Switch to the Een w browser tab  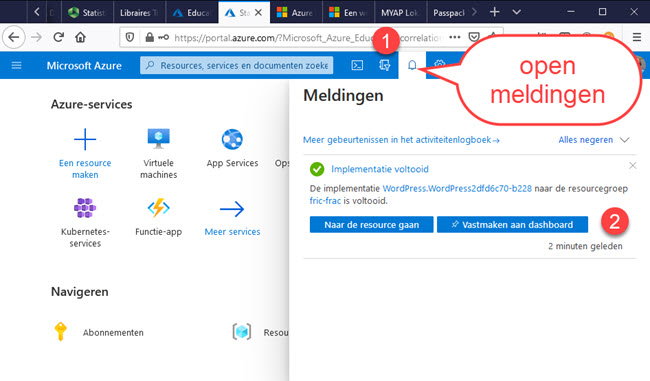[x=348, y=12]
